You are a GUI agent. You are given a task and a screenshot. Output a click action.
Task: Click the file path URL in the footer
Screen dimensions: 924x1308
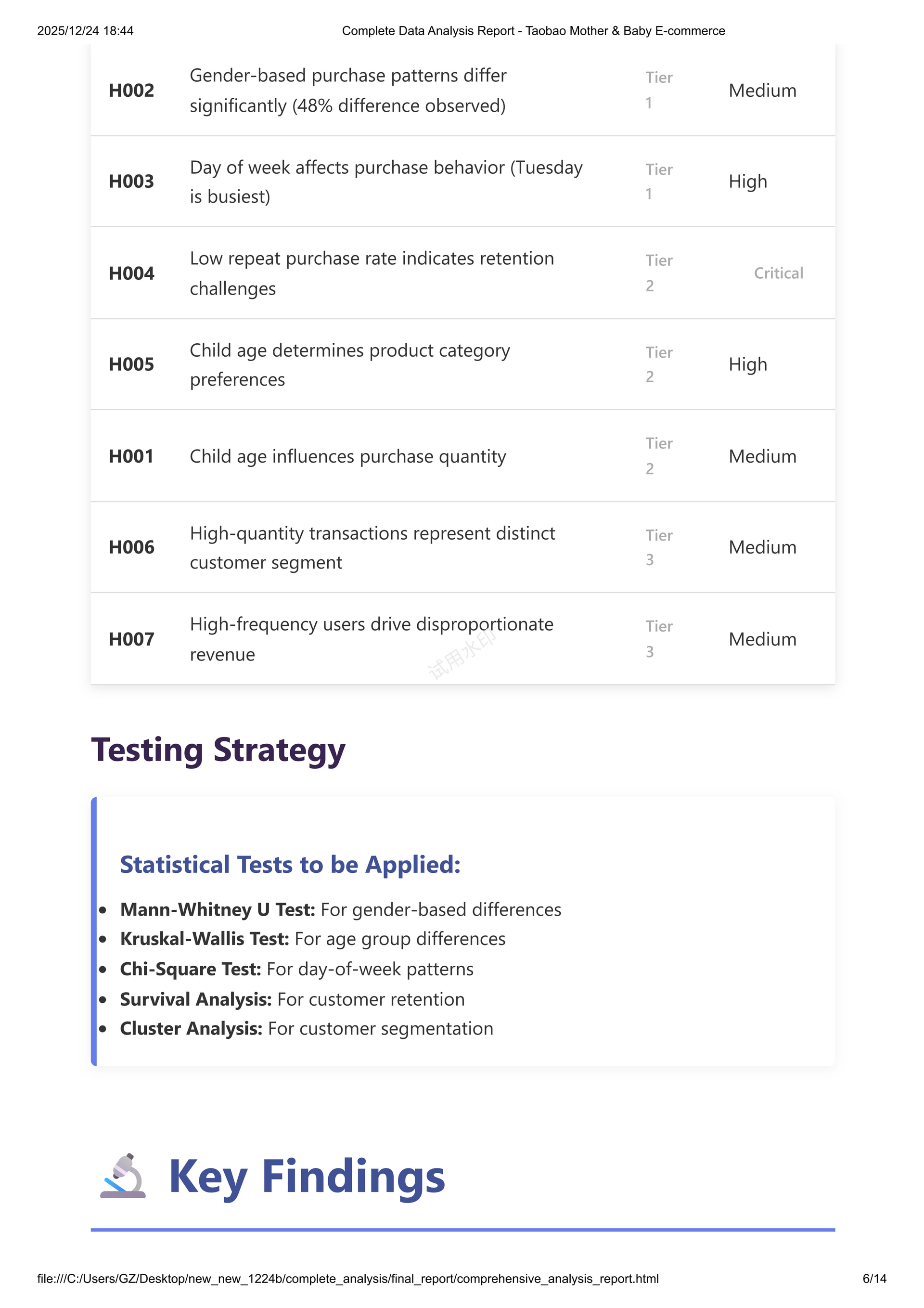pyautogui.click(x=348, y=1278)
